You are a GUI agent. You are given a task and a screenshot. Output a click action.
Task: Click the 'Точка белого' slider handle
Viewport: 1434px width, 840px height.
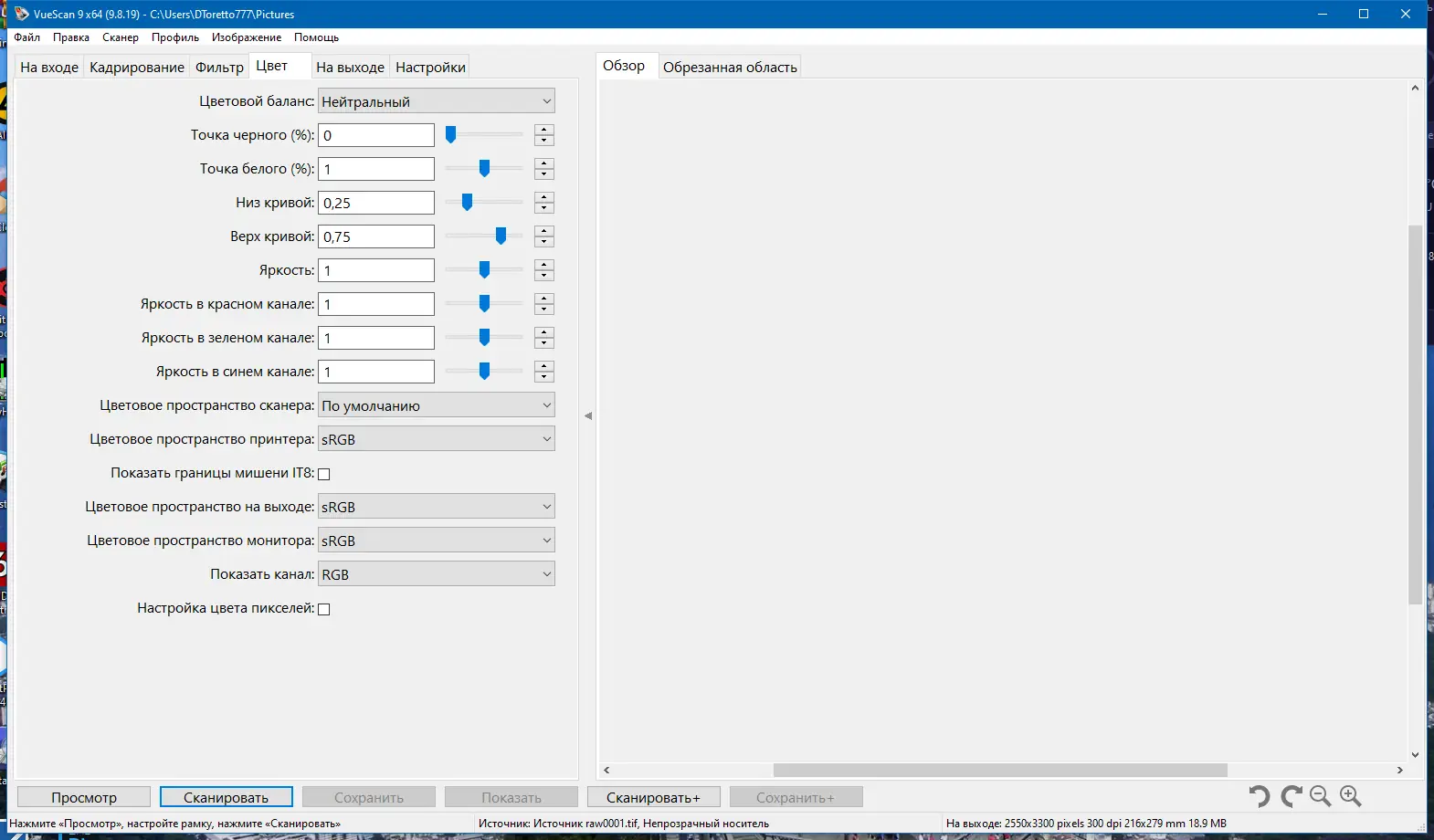484,169
